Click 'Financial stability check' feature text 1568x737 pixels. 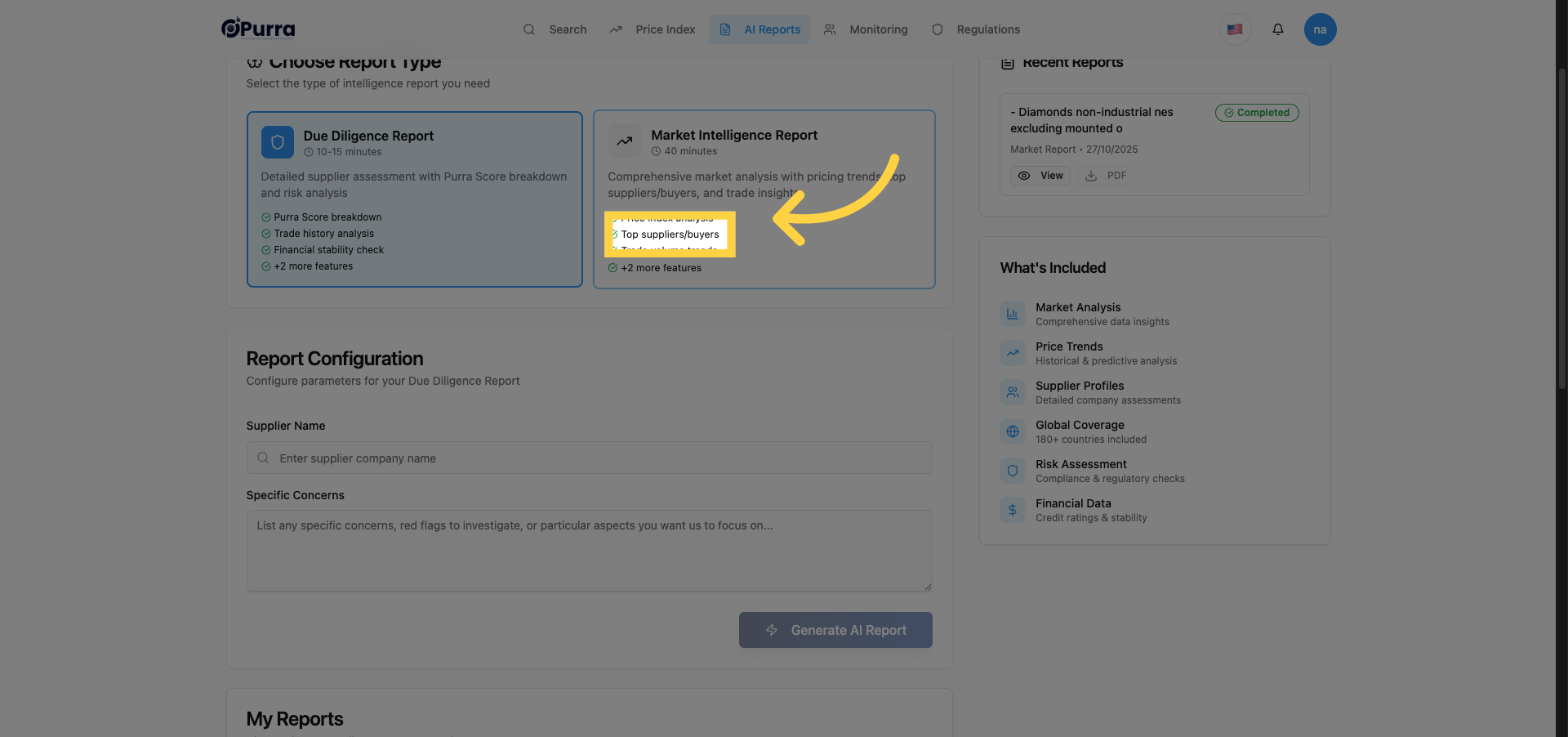(x=329, y=250)
